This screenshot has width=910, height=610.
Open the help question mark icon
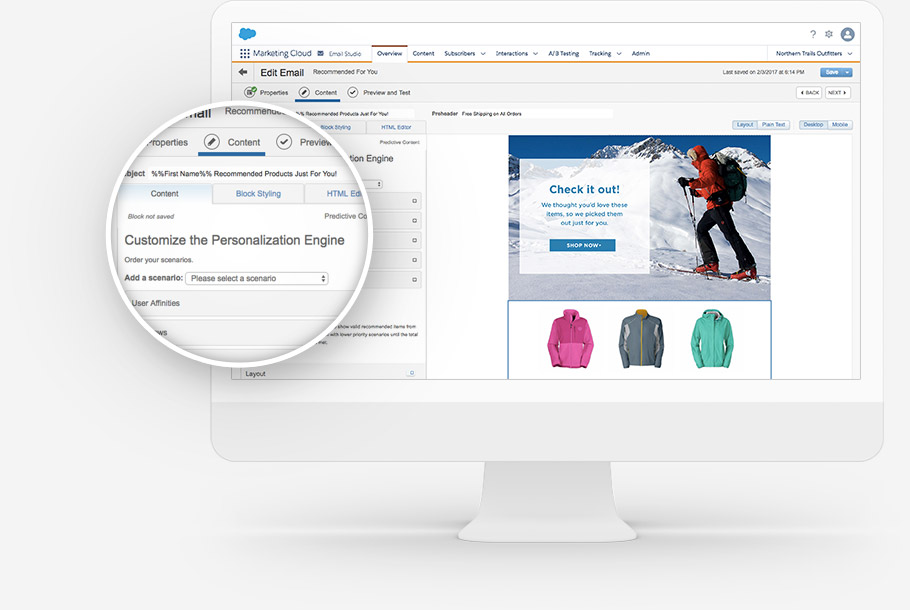(x=813, y=34)
